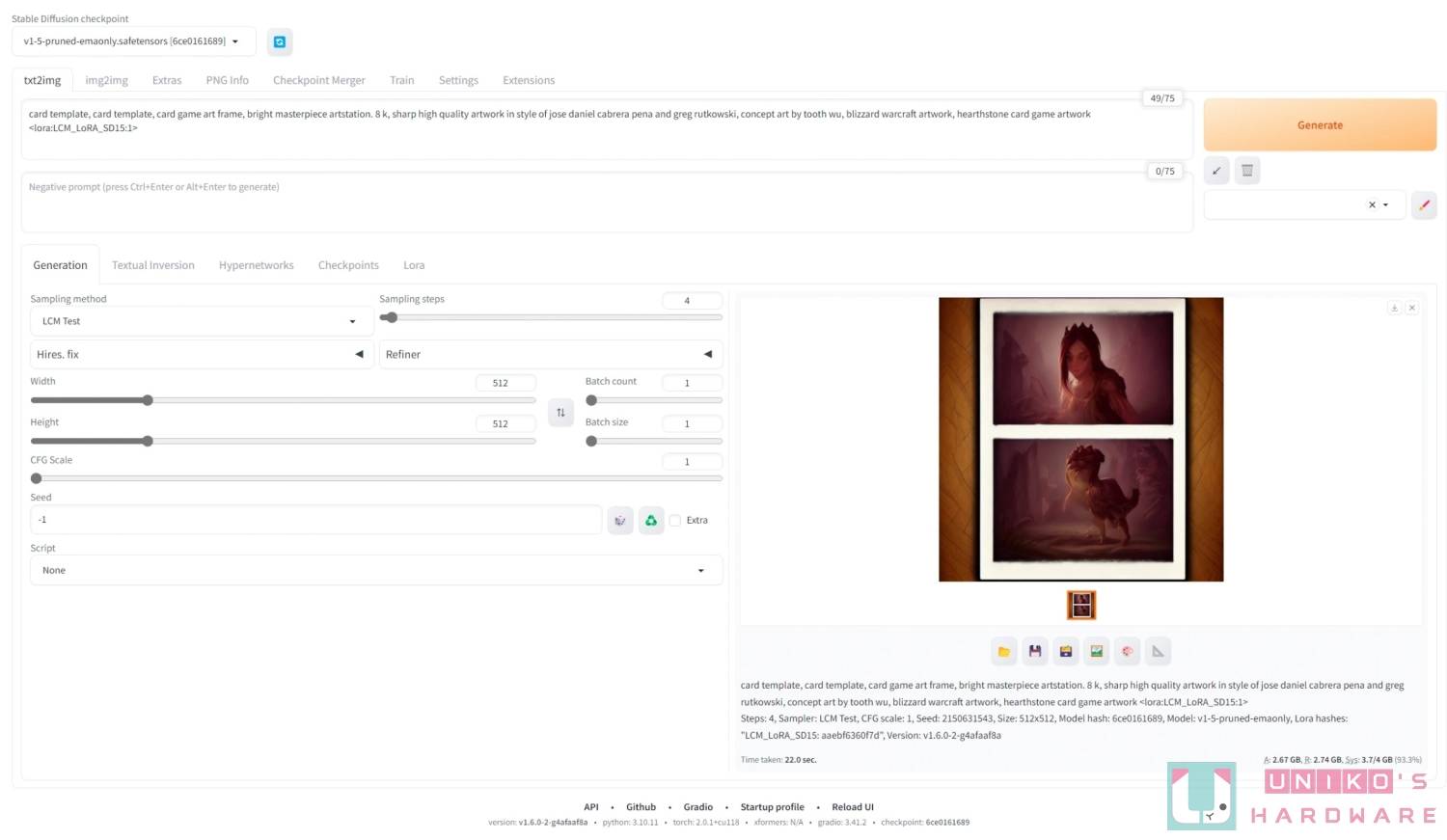Click into the Negative prompt field

point(606,203)
